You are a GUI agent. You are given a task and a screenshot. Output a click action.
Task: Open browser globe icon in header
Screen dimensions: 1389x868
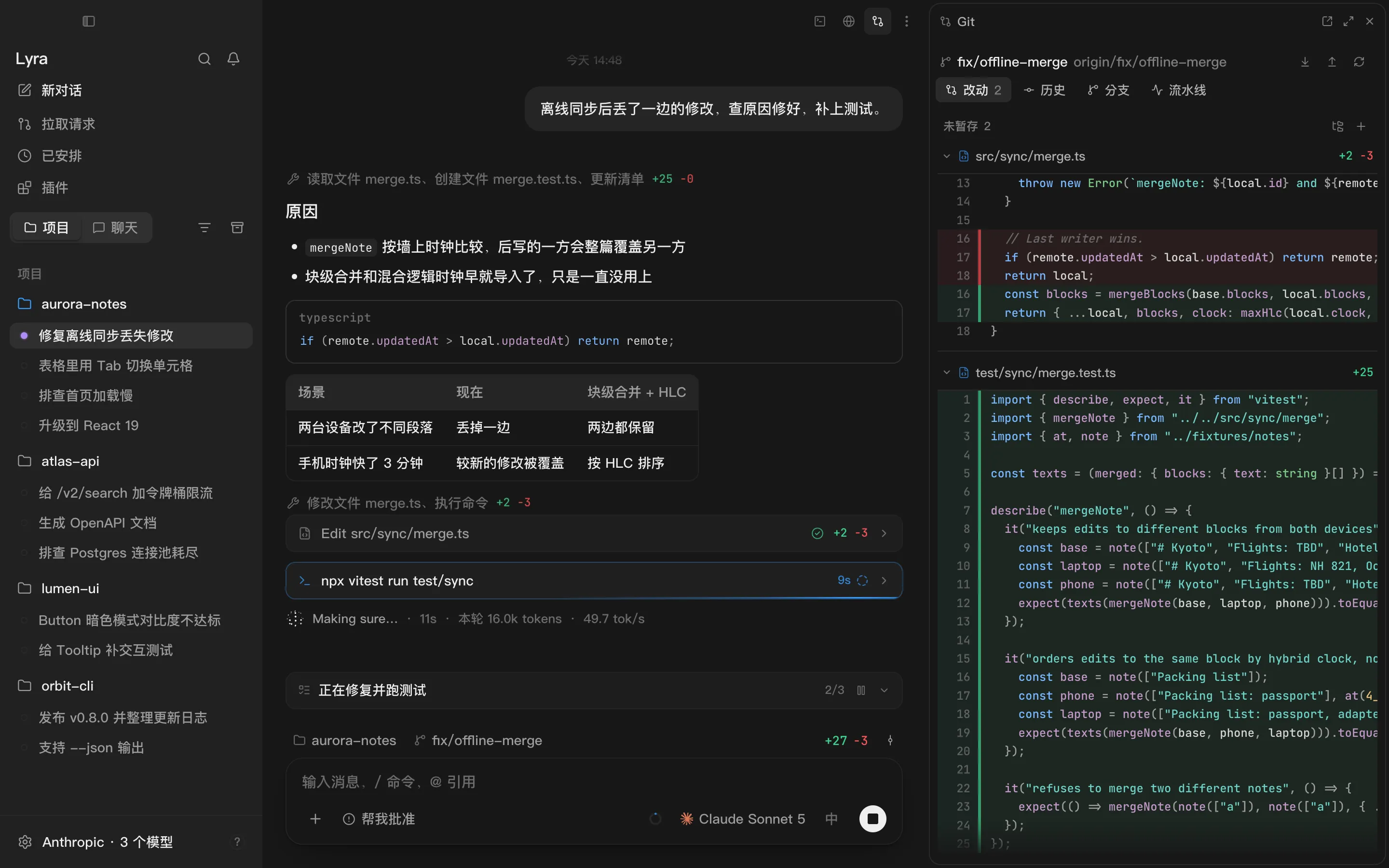(x=848, y=21)
